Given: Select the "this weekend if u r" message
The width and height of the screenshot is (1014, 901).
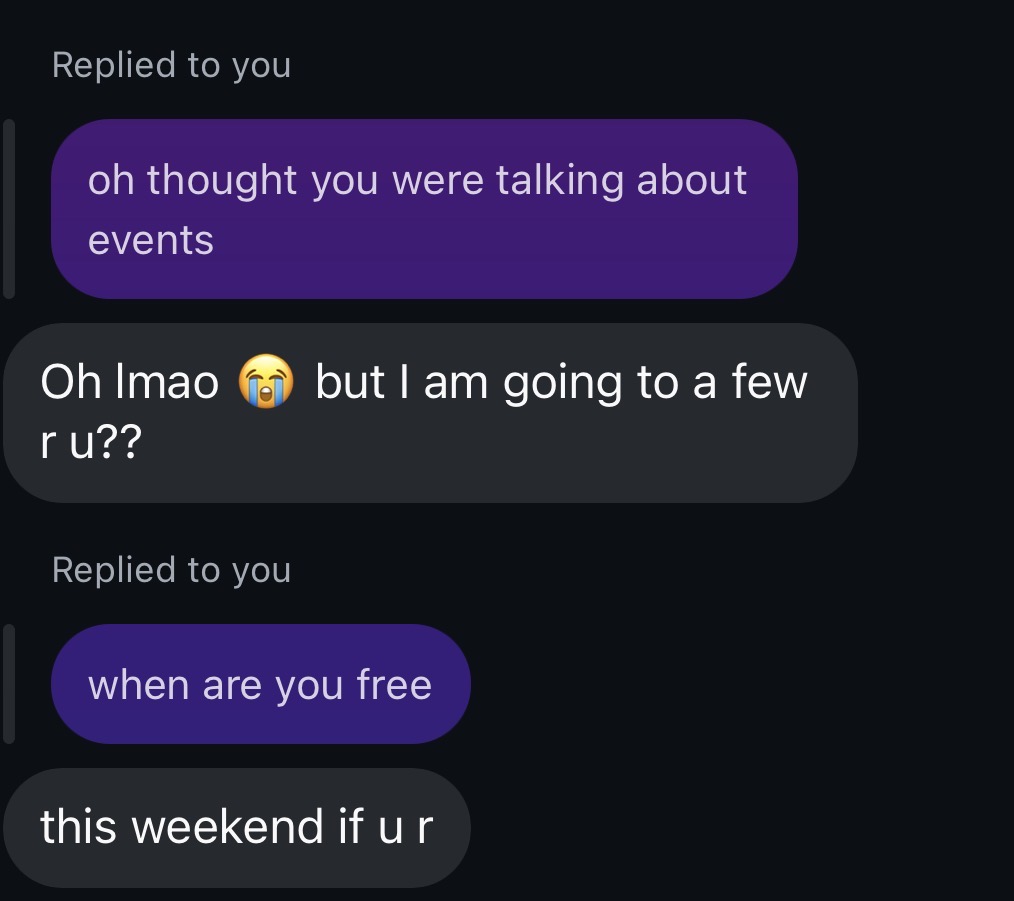Looking at the screenshot, I should click(x=236, y=828).
